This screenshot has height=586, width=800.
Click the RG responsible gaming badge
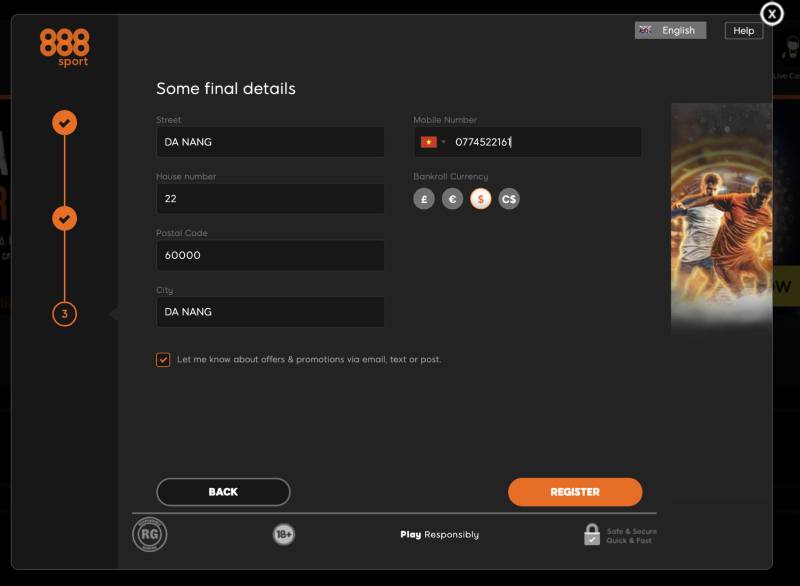150,534
